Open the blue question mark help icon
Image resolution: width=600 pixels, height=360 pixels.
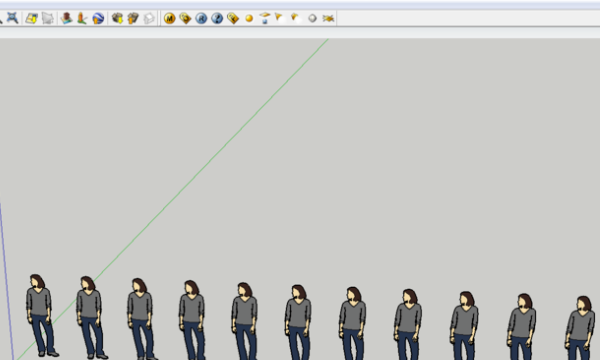217,18
